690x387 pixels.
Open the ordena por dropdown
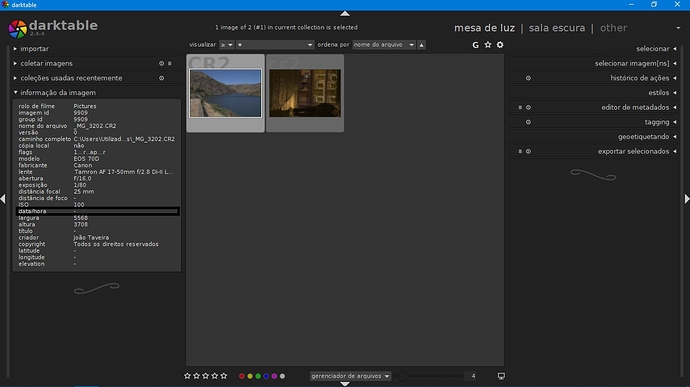pyautogui.click(x=384, y=45)
